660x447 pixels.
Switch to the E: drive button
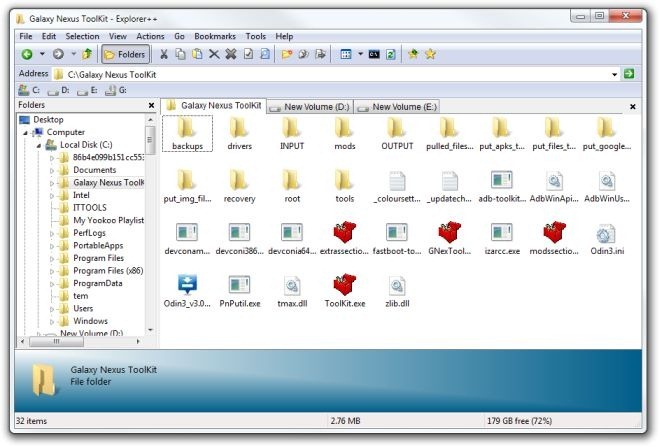pos(88,90)
